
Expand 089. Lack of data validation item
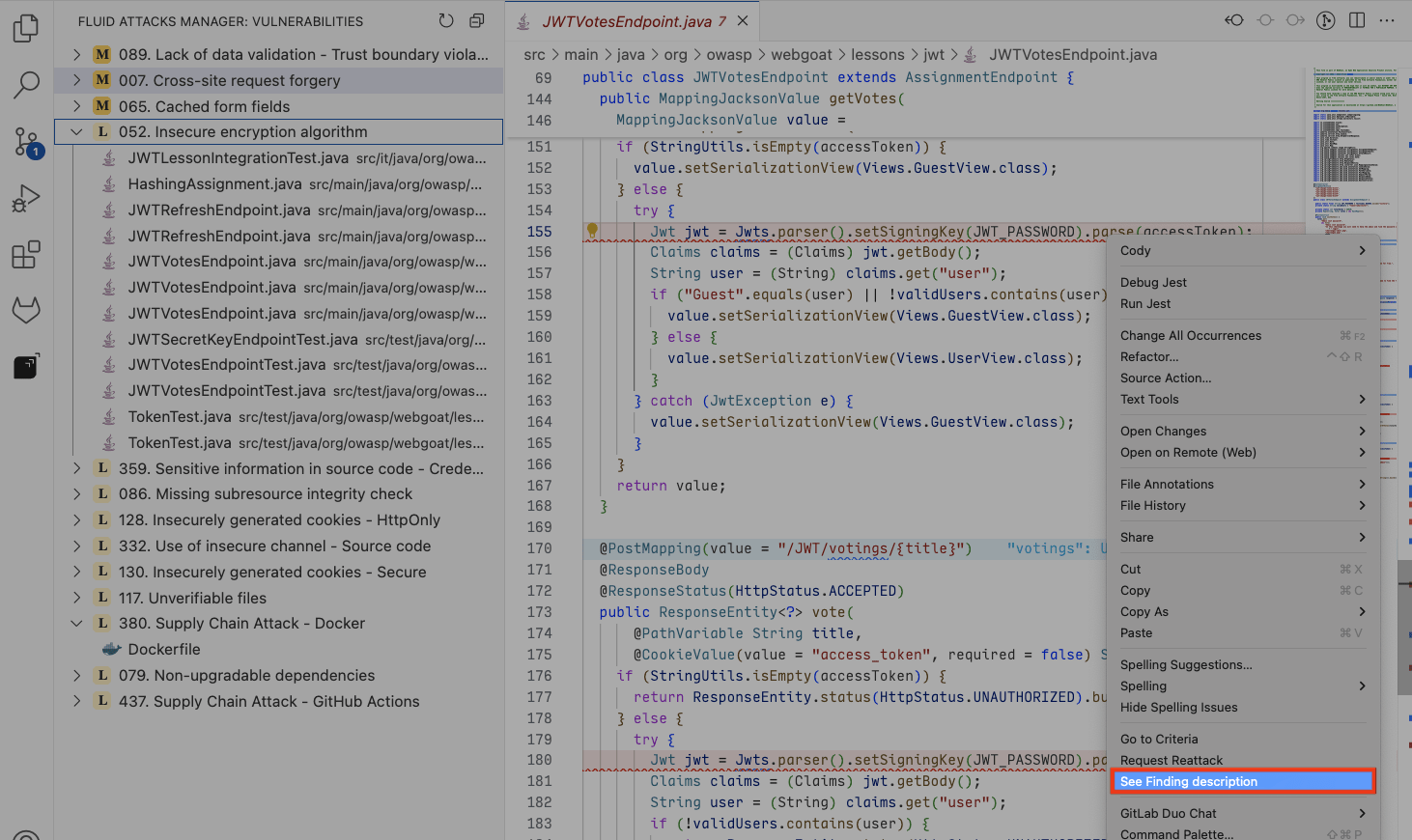76,54
